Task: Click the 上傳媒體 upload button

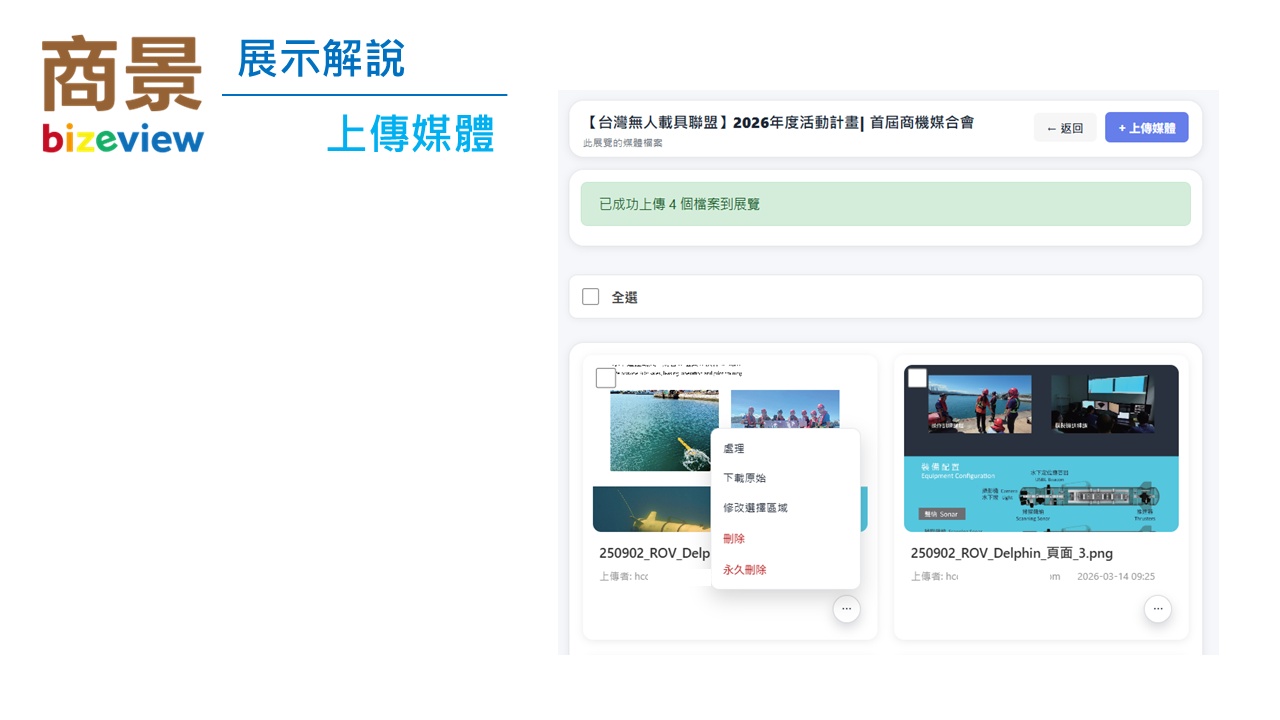Action: (1146, 127)
